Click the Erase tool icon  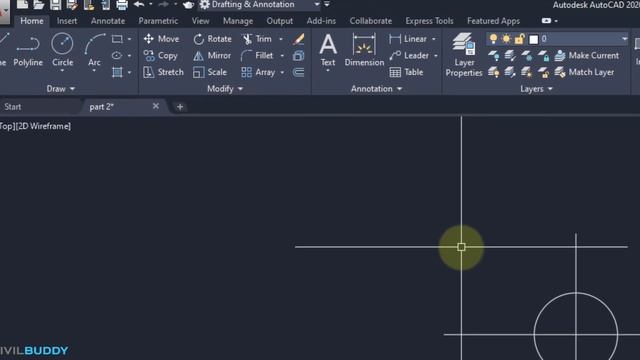click(298, 39)
